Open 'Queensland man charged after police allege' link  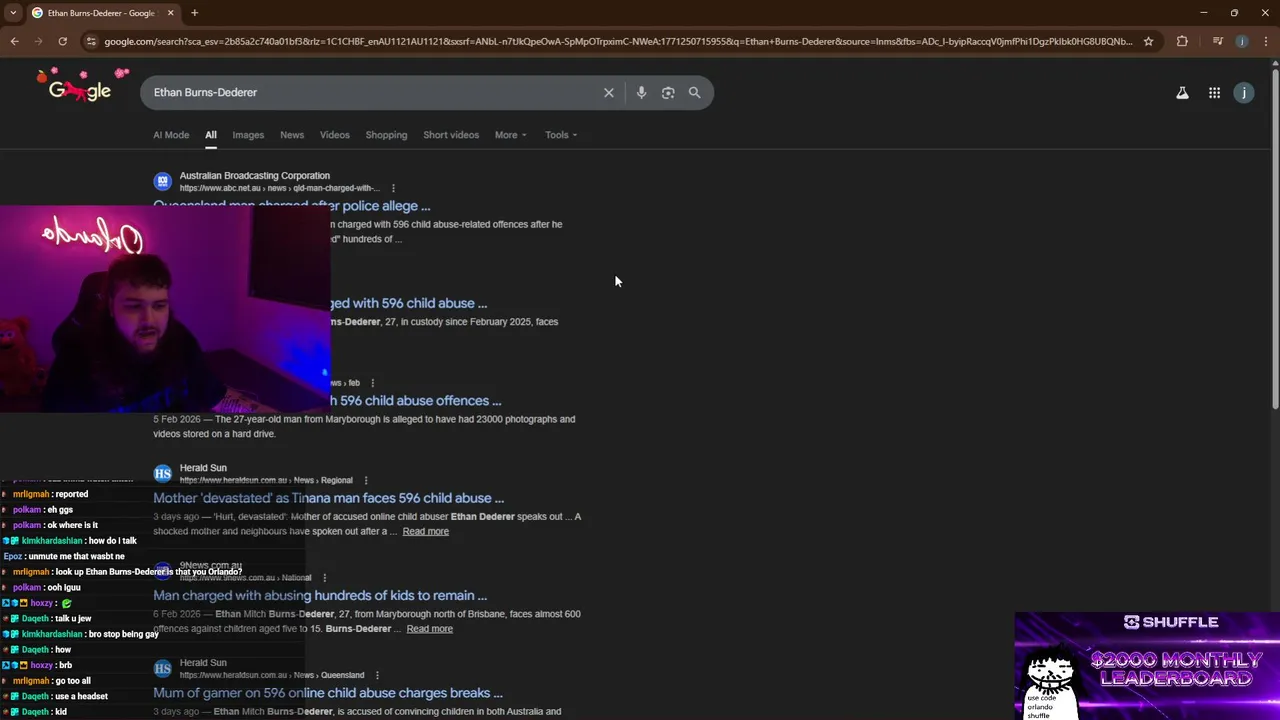click(292, 206)
